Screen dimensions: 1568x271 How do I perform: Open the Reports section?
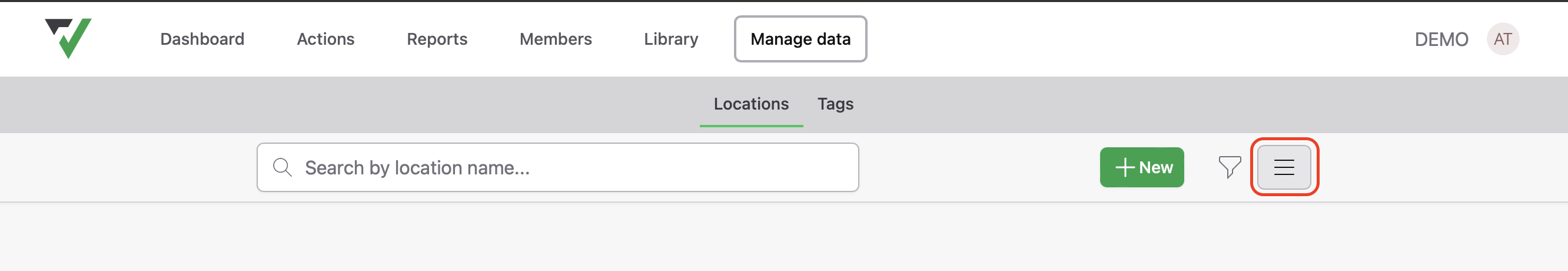(x=436, y=39)
